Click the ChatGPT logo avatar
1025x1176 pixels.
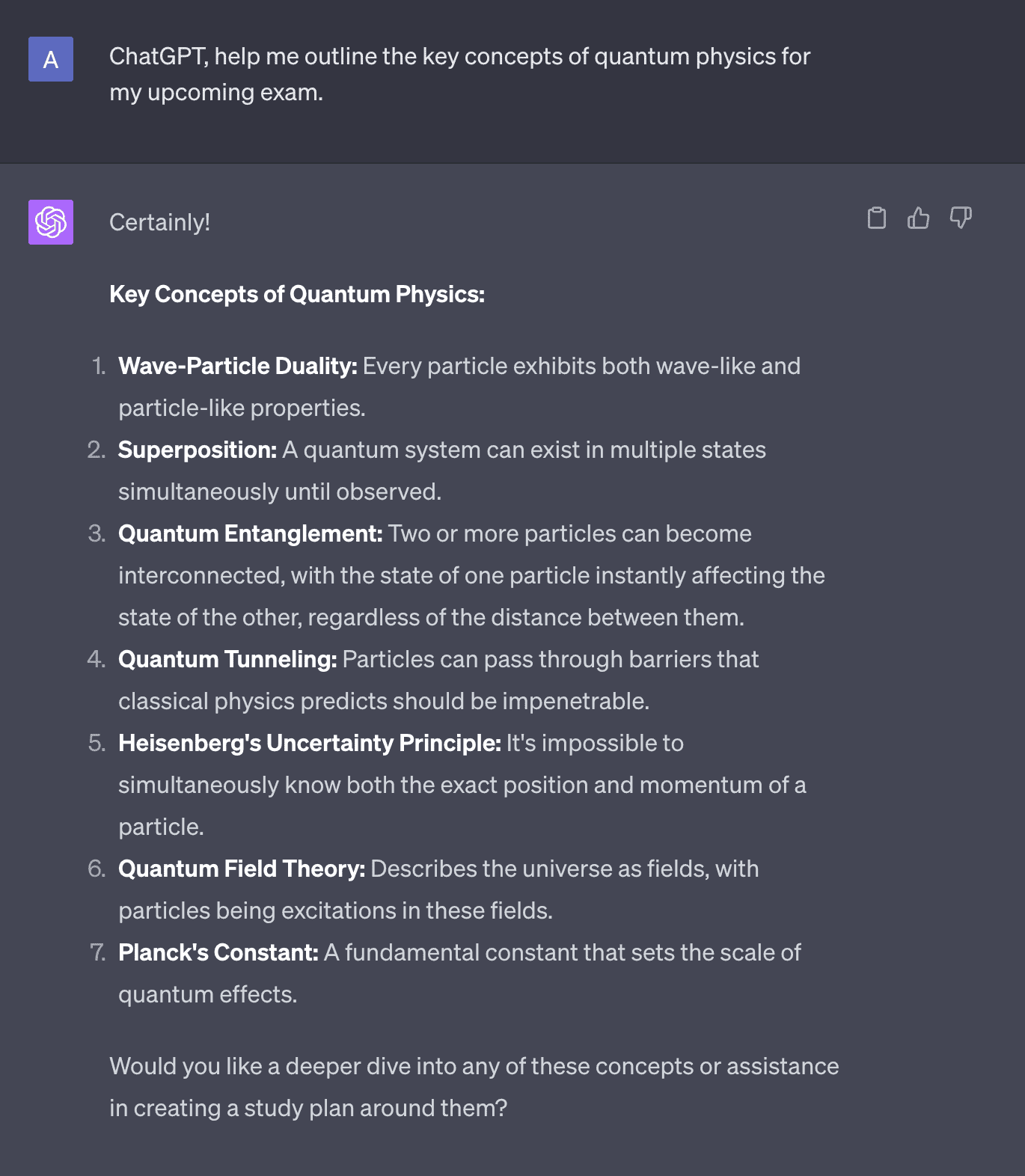point(51,222)
